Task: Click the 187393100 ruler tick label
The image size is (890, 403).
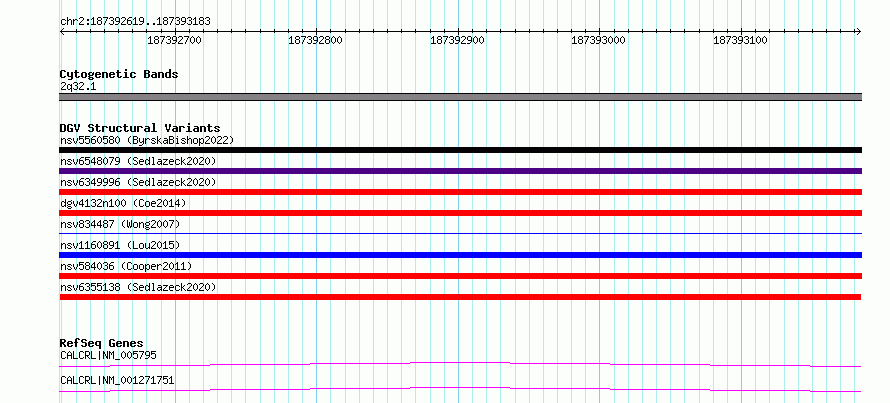Action: (x=740, y=41)
